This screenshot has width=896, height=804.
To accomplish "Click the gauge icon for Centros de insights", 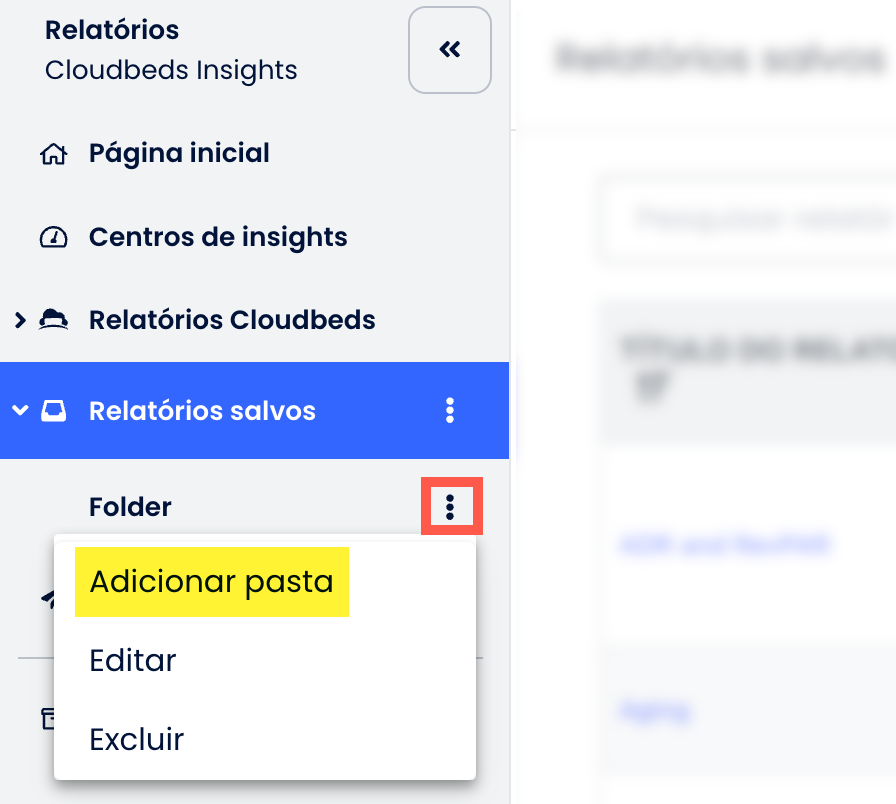I will click(53, 238).
